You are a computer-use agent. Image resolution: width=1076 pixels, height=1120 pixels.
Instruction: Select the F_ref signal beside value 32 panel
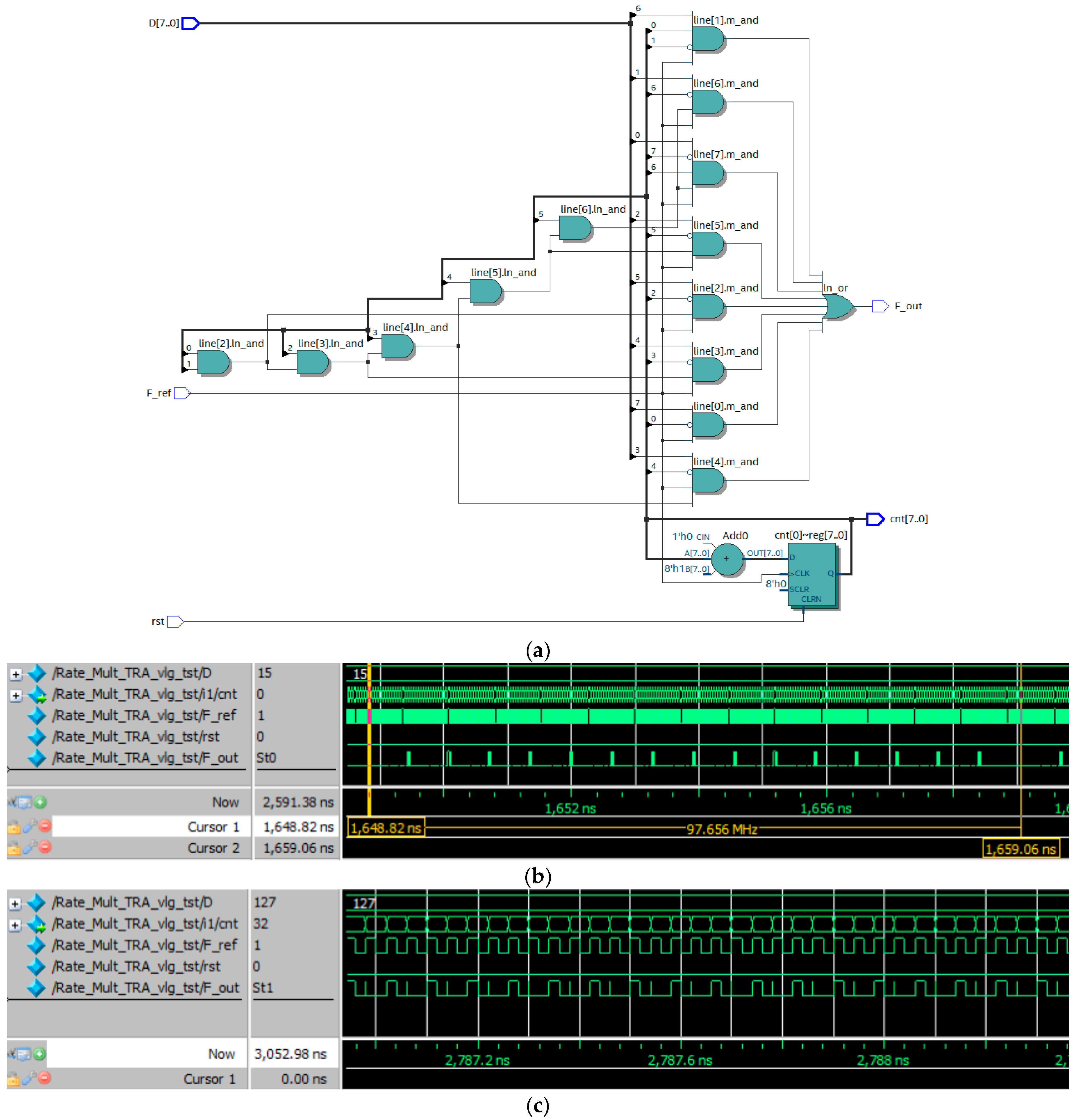pos(145,945)
